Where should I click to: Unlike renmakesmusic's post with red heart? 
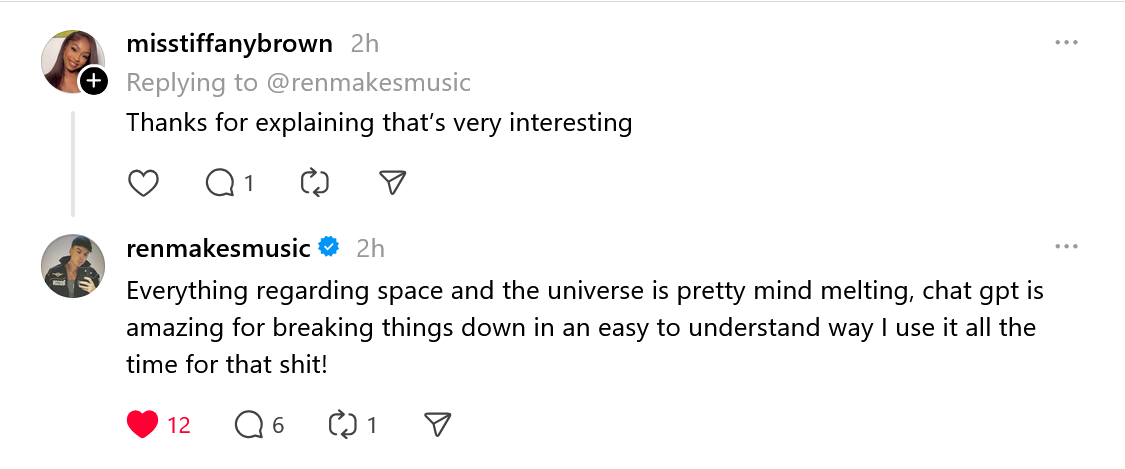pyautogui.click(x=144, y=425)
